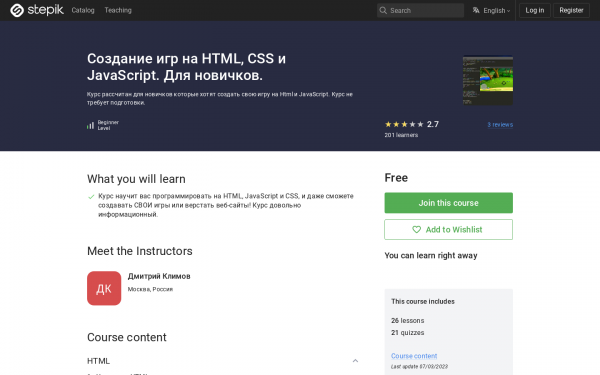Open the course cover thumbnail

point(488,80)
